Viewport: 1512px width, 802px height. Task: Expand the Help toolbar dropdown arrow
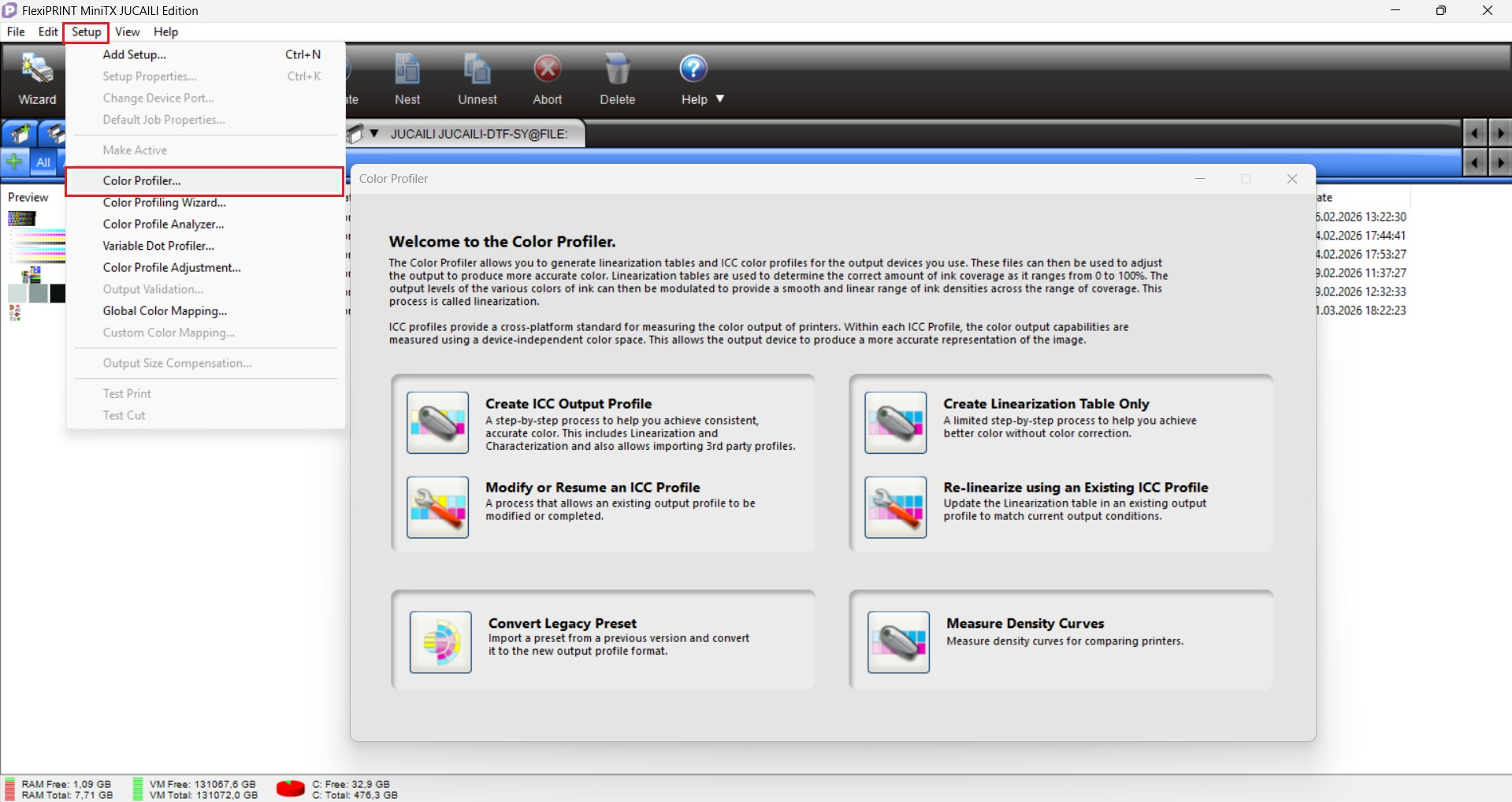[x=719, y=99]
